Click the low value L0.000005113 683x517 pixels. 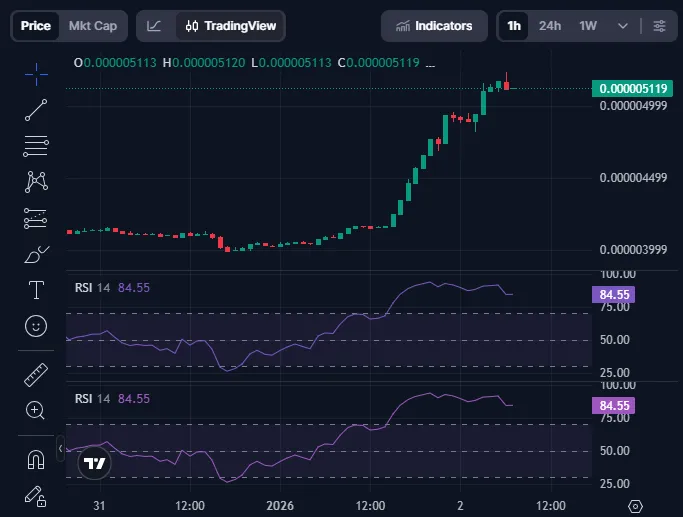pos(291,63)
